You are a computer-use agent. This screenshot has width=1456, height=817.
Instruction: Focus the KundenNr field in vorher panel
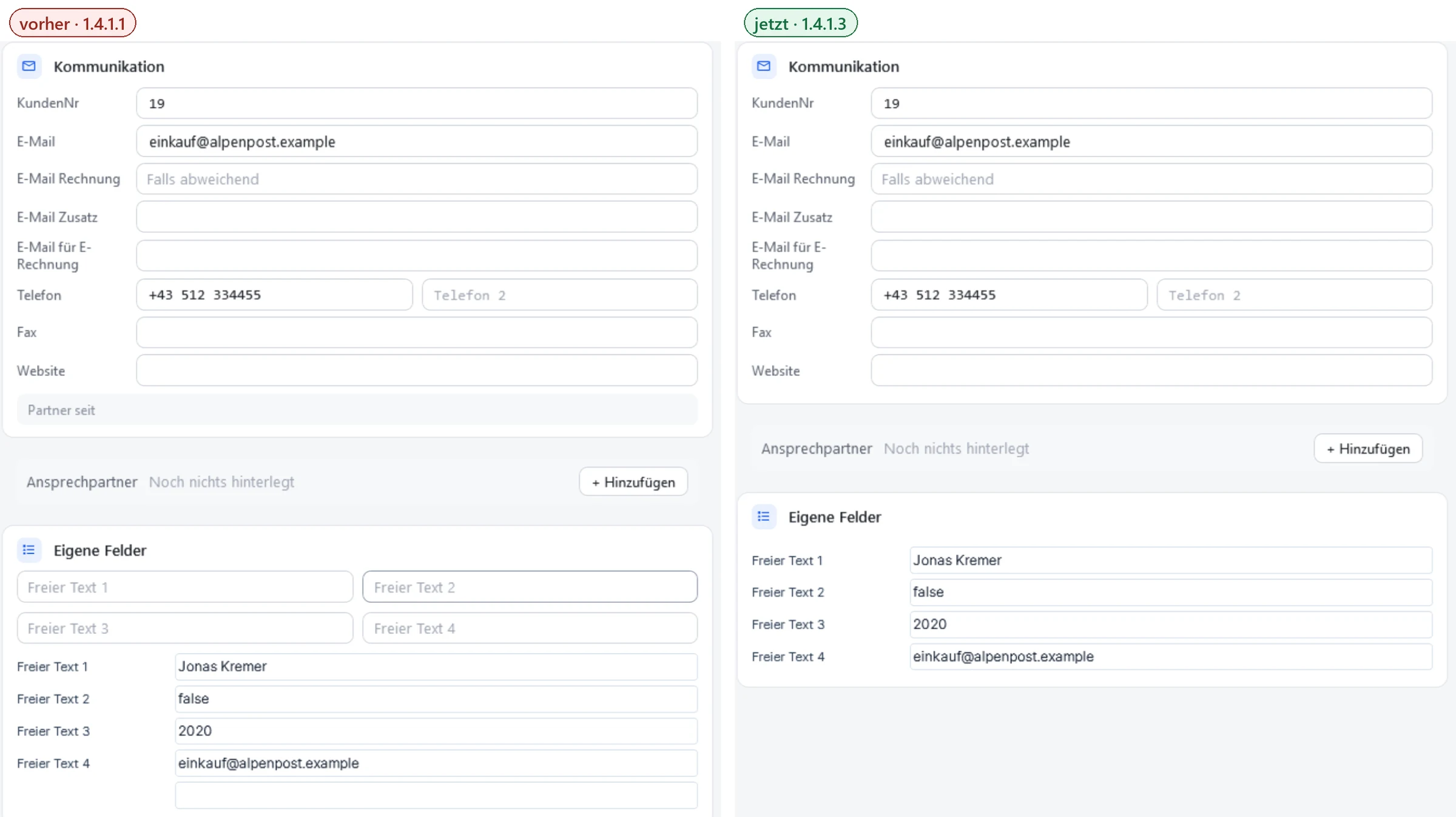pos(417,103)
